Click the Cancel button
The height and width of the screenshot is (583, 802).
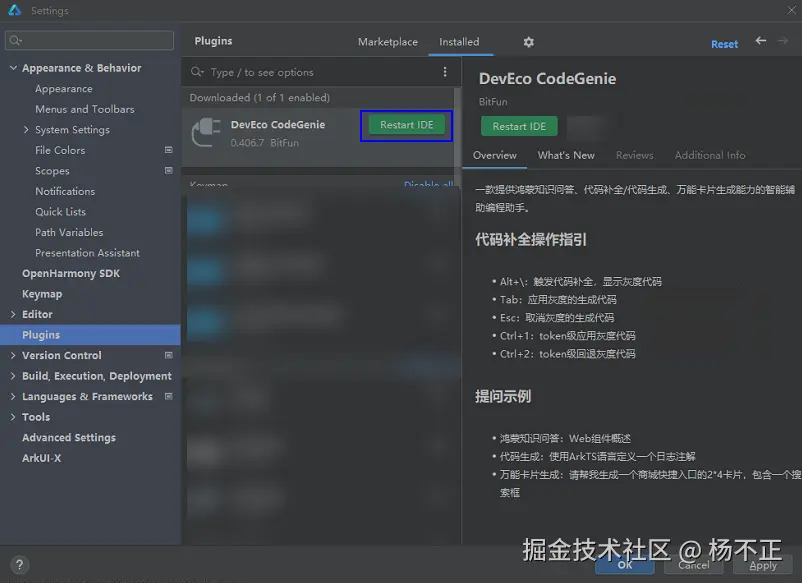coord(694,565)
